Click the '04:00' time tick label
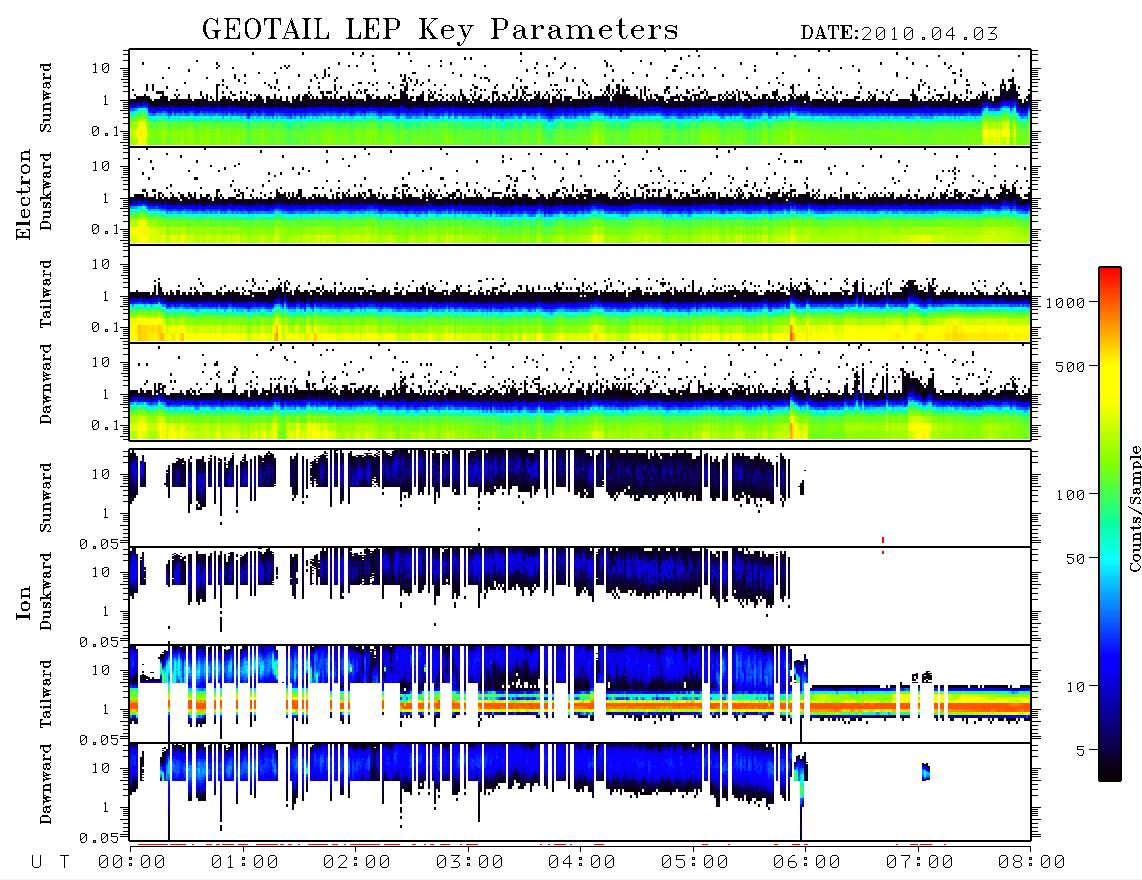1142x880 pixels. coord(581,863)
